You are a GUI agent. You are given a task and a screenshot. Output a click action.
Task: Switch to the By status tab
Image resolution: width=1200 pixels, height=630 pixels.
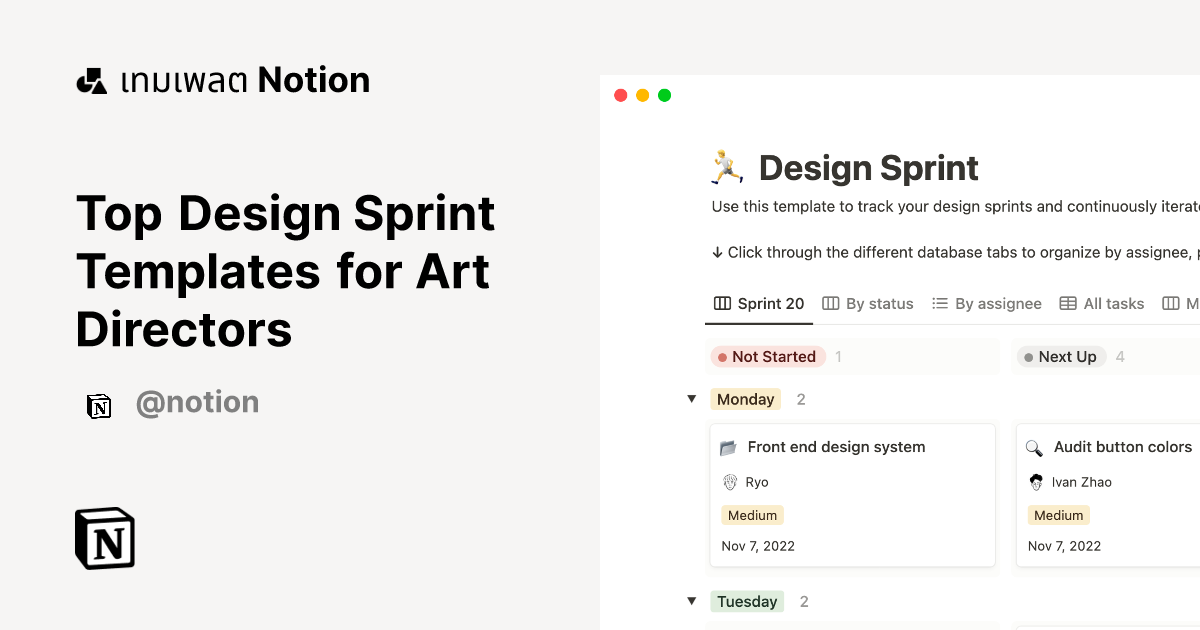point(867,304)
